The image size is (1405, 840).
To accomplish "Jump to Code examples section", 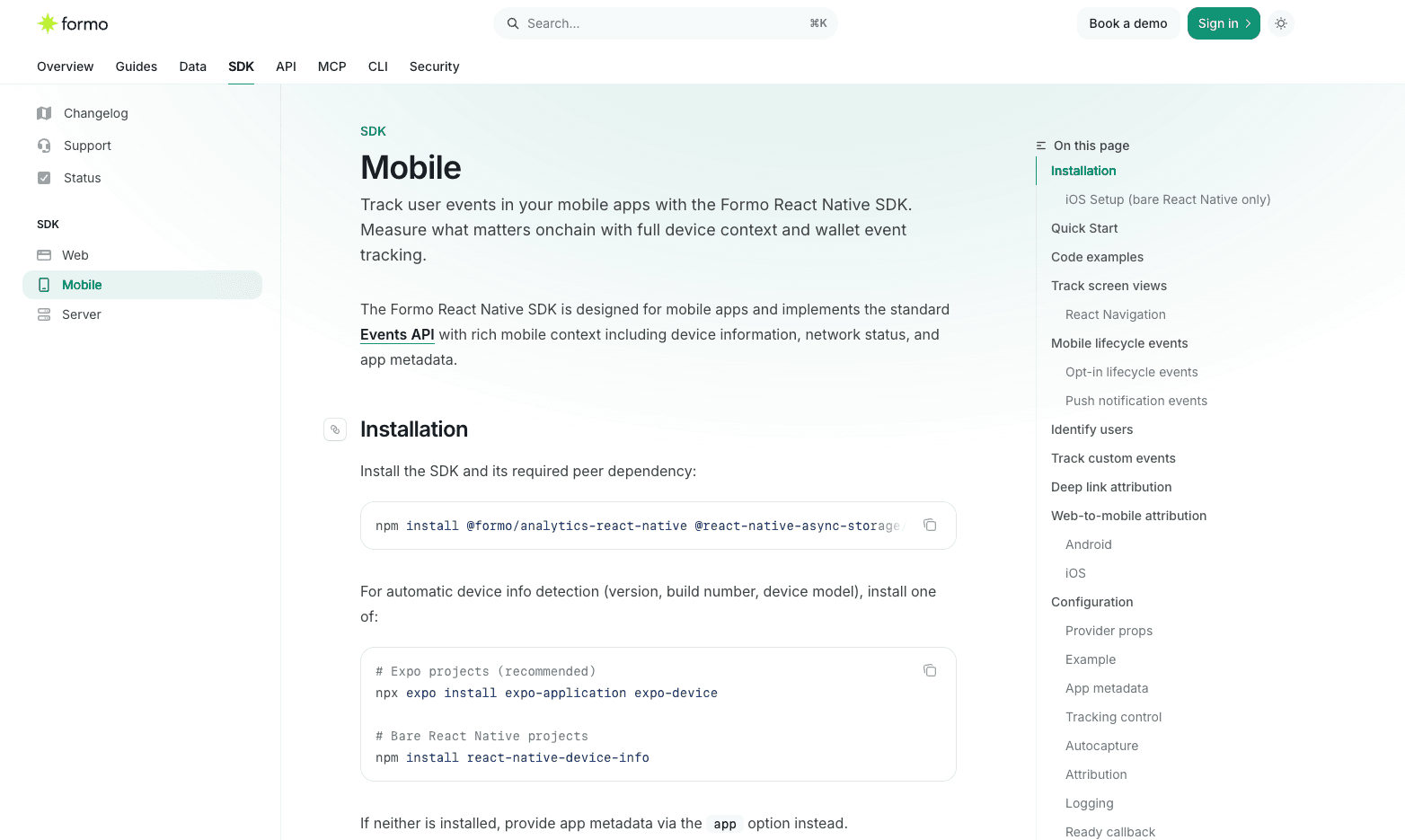I will coord(1097,257).
